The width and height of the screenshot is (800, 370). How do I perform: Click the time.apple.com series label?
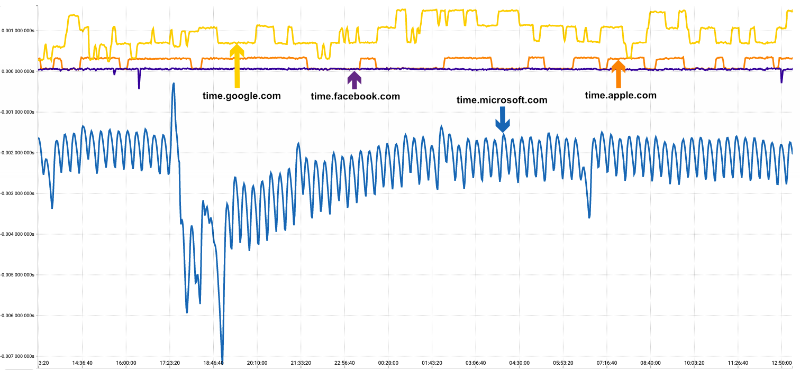(620, 95)
